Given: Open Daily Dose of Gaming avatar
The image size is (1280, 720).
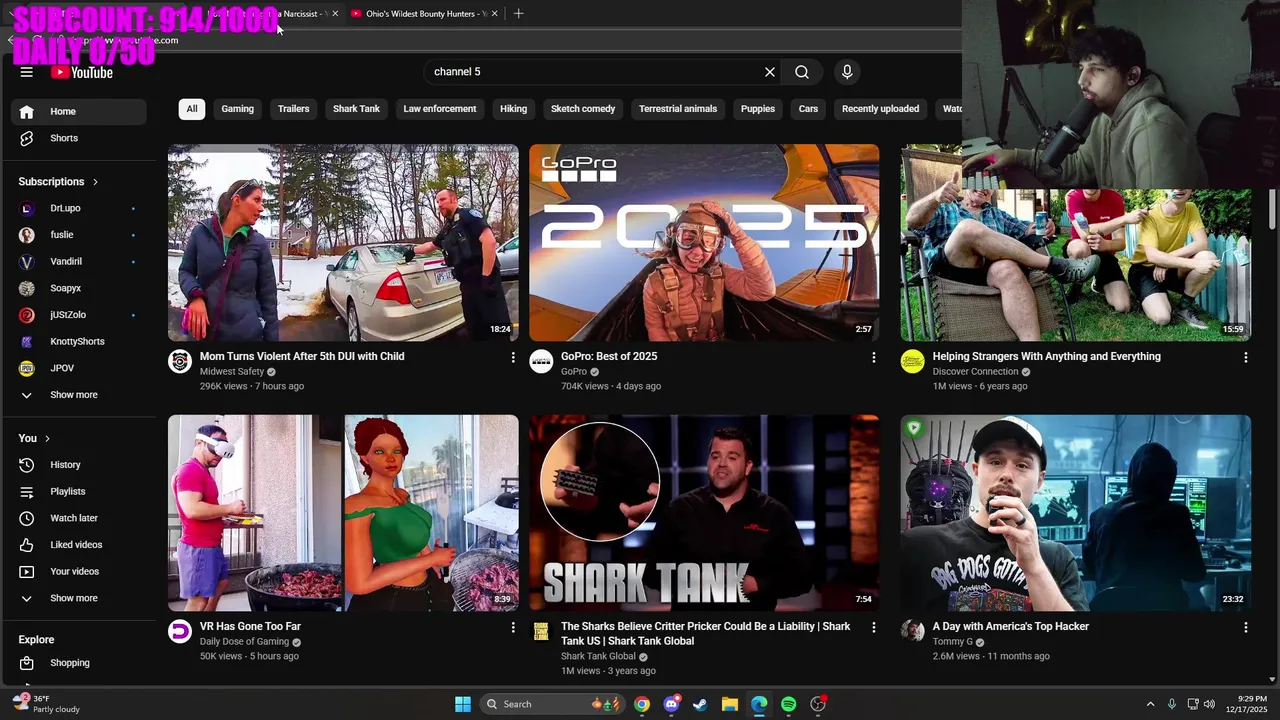Looking at the screenshot, I should 180,631.
